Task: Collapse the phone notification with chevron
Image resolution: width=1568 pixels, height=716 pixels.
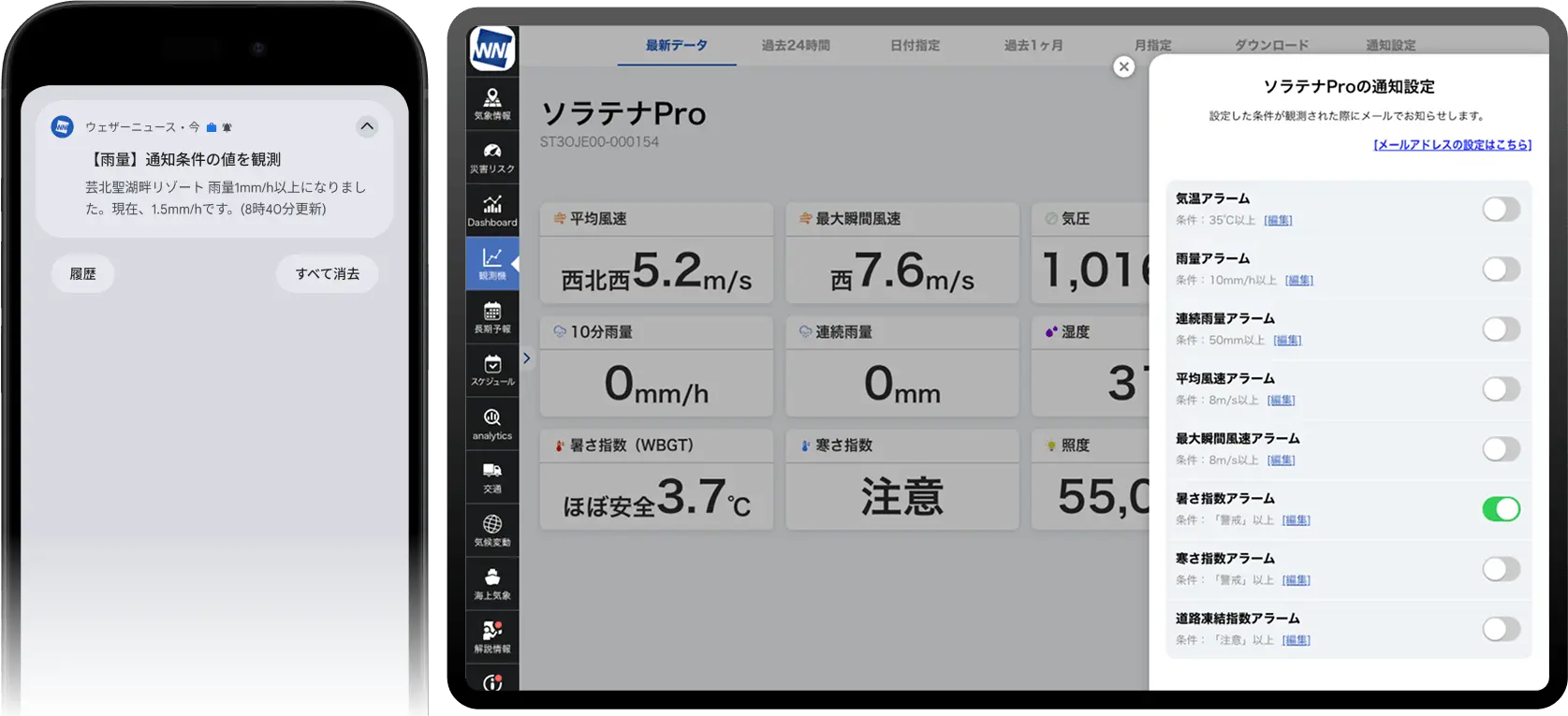Action: 367,126
